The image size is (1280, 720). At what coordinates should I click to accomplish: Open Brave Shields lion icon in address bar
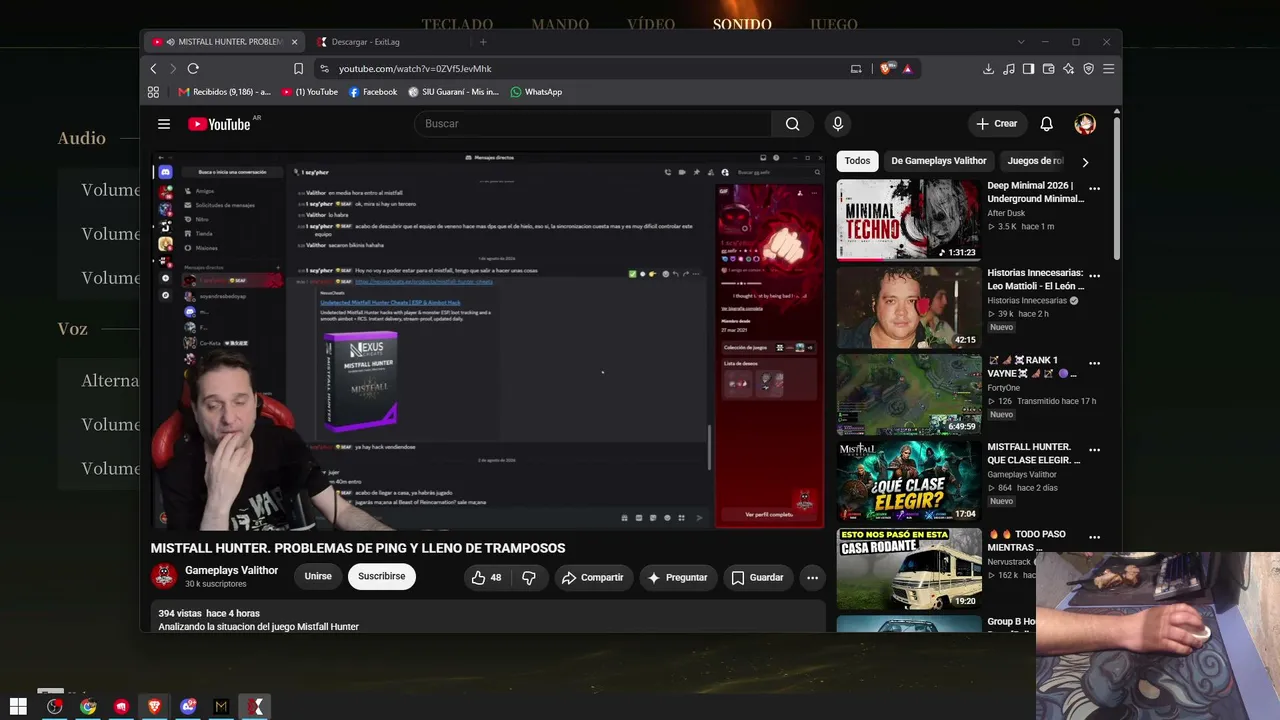[x=886, y=69]
